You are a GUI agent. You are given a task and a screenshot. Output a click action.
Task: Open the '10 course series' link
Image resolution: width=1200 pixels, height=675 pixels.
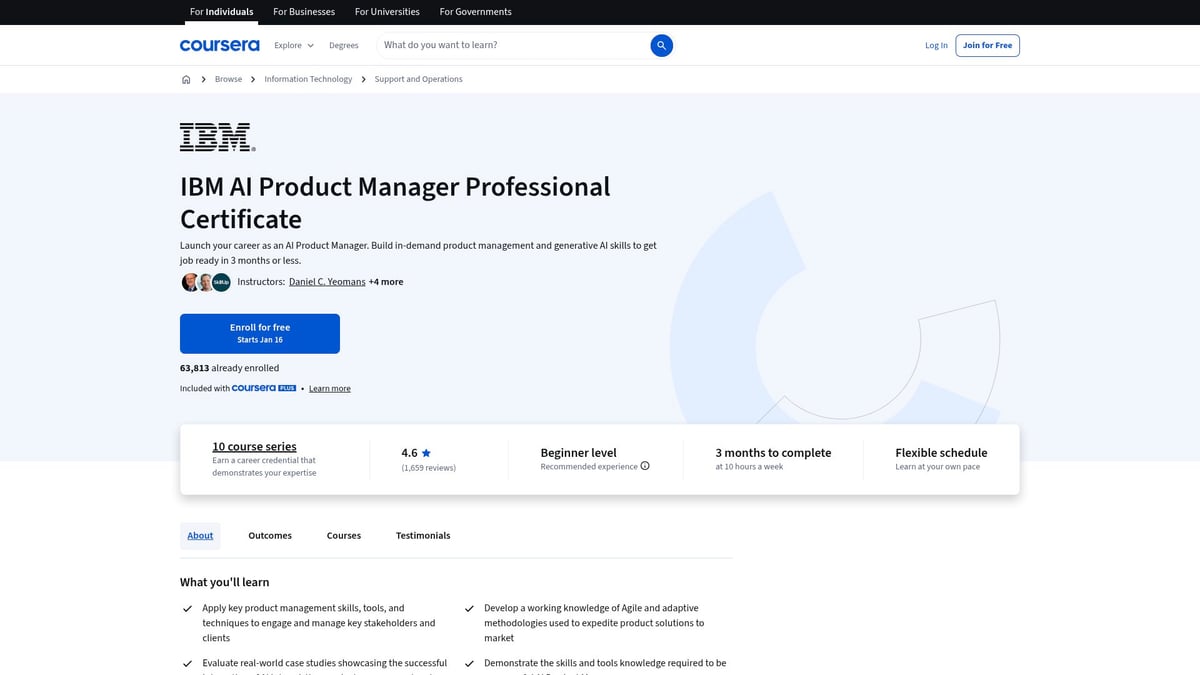click(254, 446)
